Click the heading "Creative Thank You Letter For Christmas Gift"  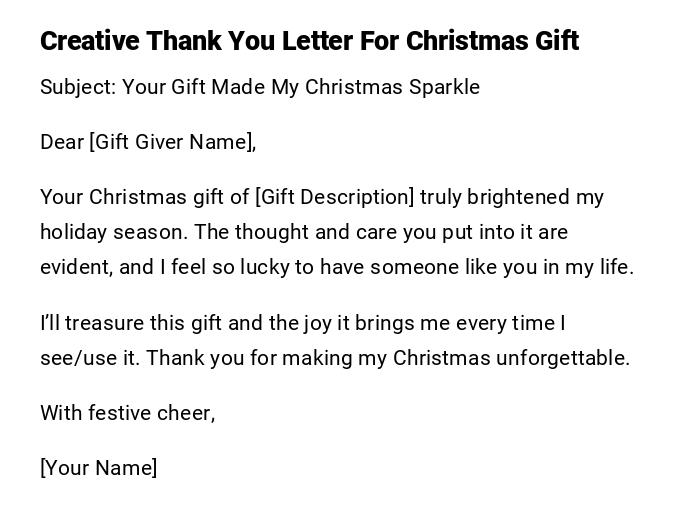(x=309, y=41)
